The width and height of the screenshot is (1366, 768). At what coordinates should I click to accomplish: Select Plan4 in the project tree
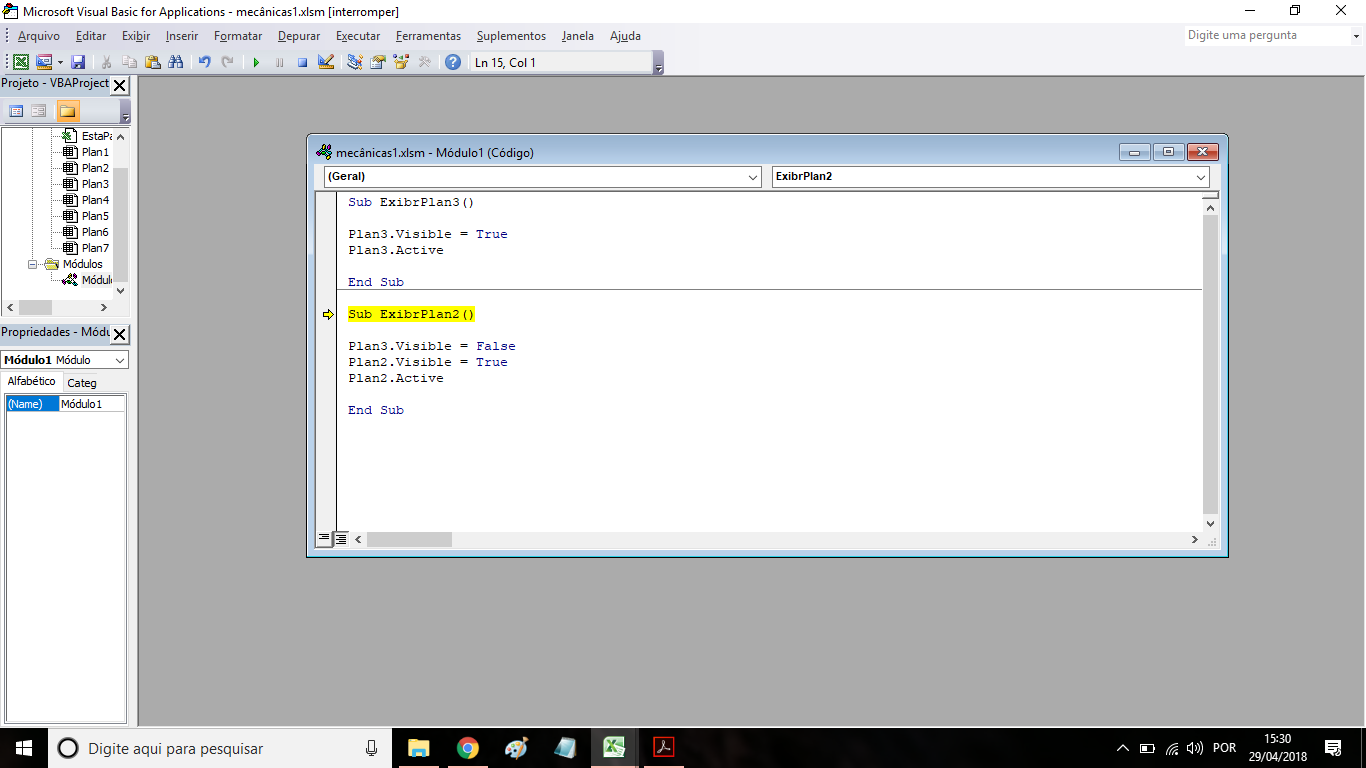click(x=95, y=200)
